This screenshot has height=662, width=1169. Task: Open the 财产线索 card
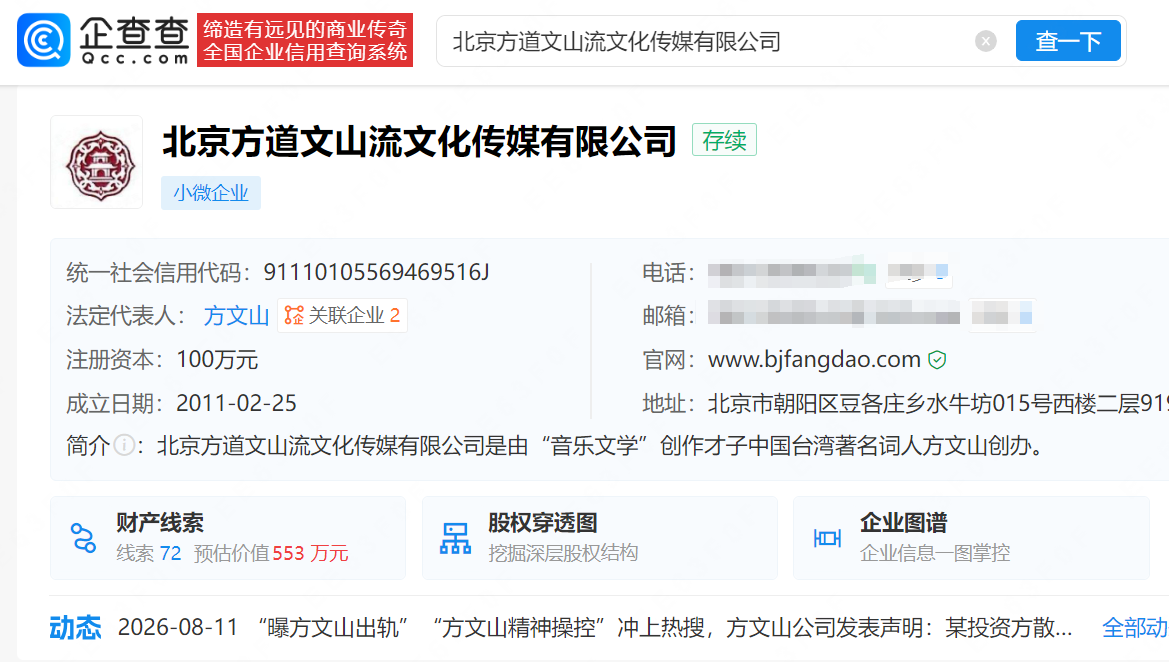pyautogui.click(x=228, y=538)
